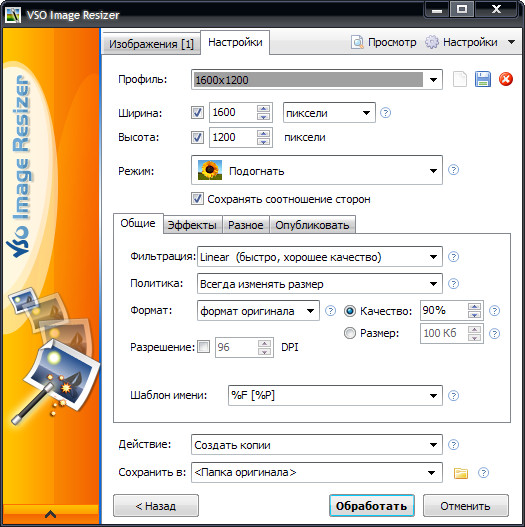This screenshot has height=527, width=525.
Task: Click the gear icon for Настройки
Action: (432, 42)
